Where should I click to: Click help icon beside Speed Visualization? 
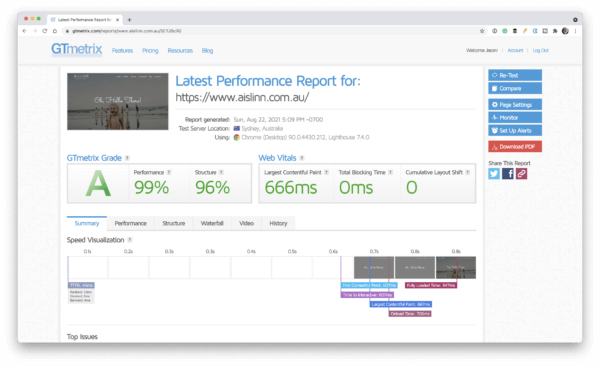click(130, 240)
